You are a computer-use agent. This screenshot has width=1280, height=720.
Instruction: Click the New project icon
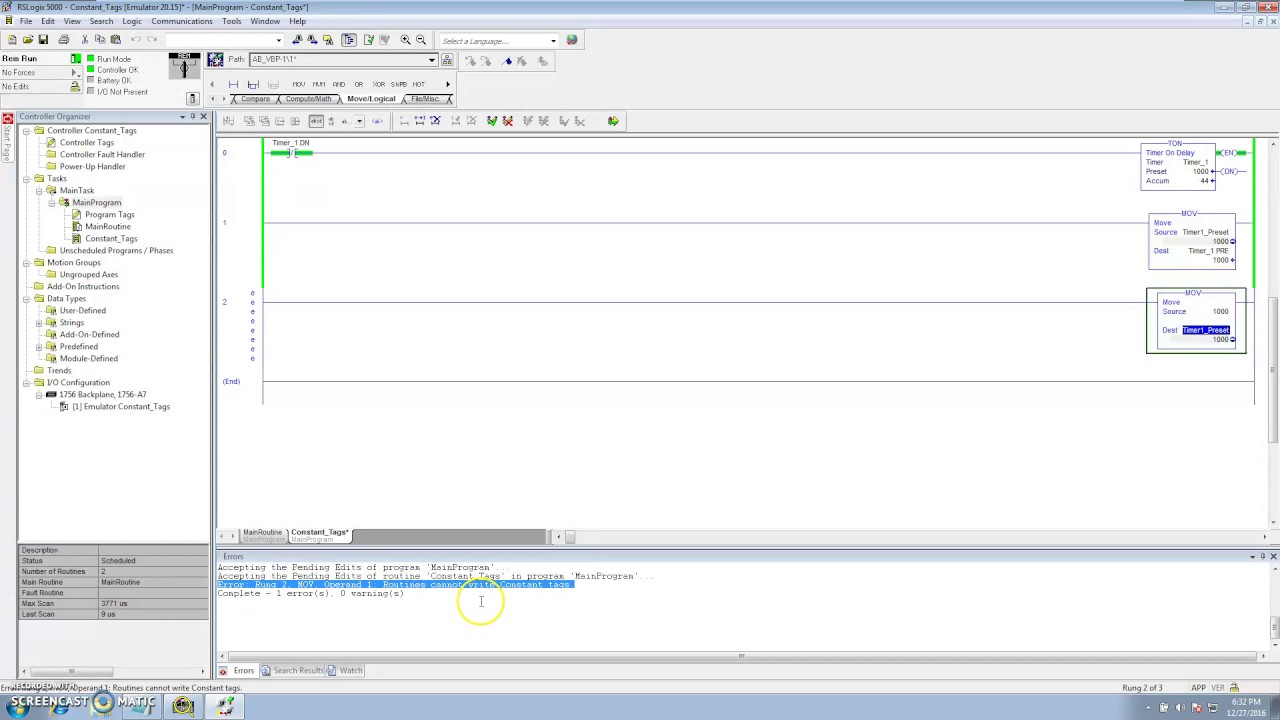tap(11, 40)
